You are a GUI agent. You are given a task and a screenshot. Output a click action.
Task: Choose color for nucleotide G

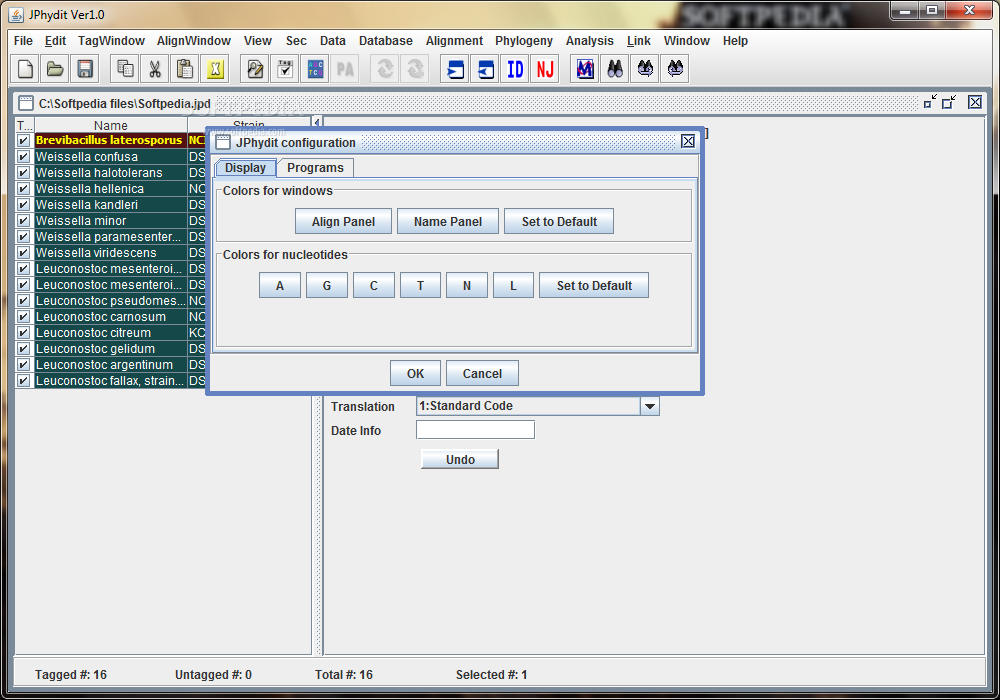[x=327, y=285]
